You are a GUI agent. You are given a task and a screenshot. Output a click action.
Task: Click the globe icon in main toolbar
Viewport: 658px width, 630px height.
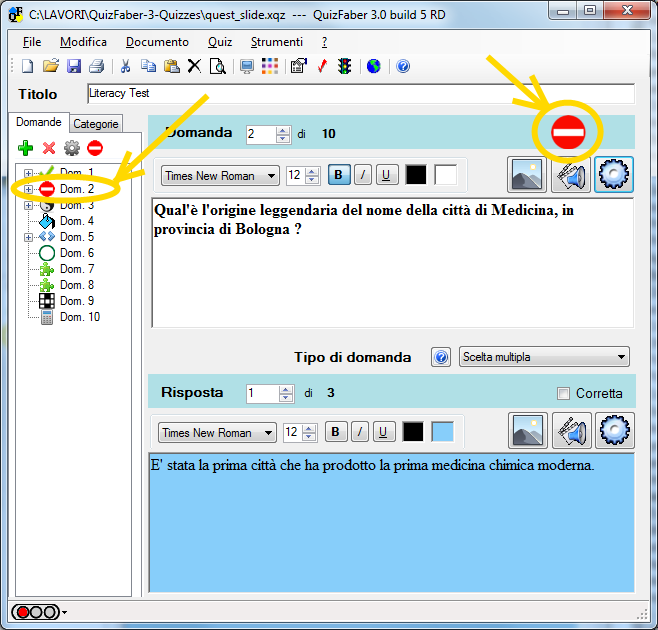coord(373,67)
